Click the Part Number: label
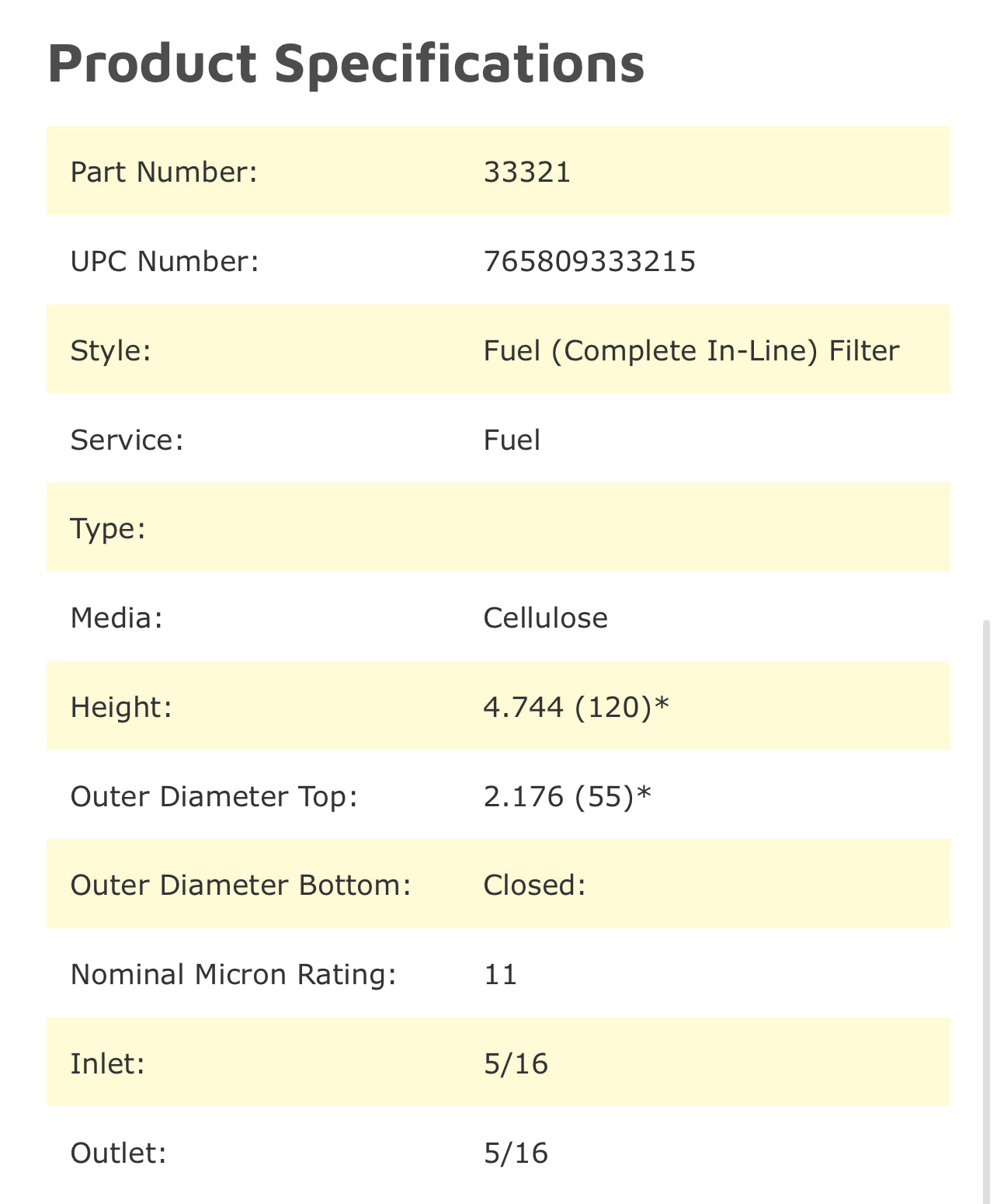 [x=164, y=172]
